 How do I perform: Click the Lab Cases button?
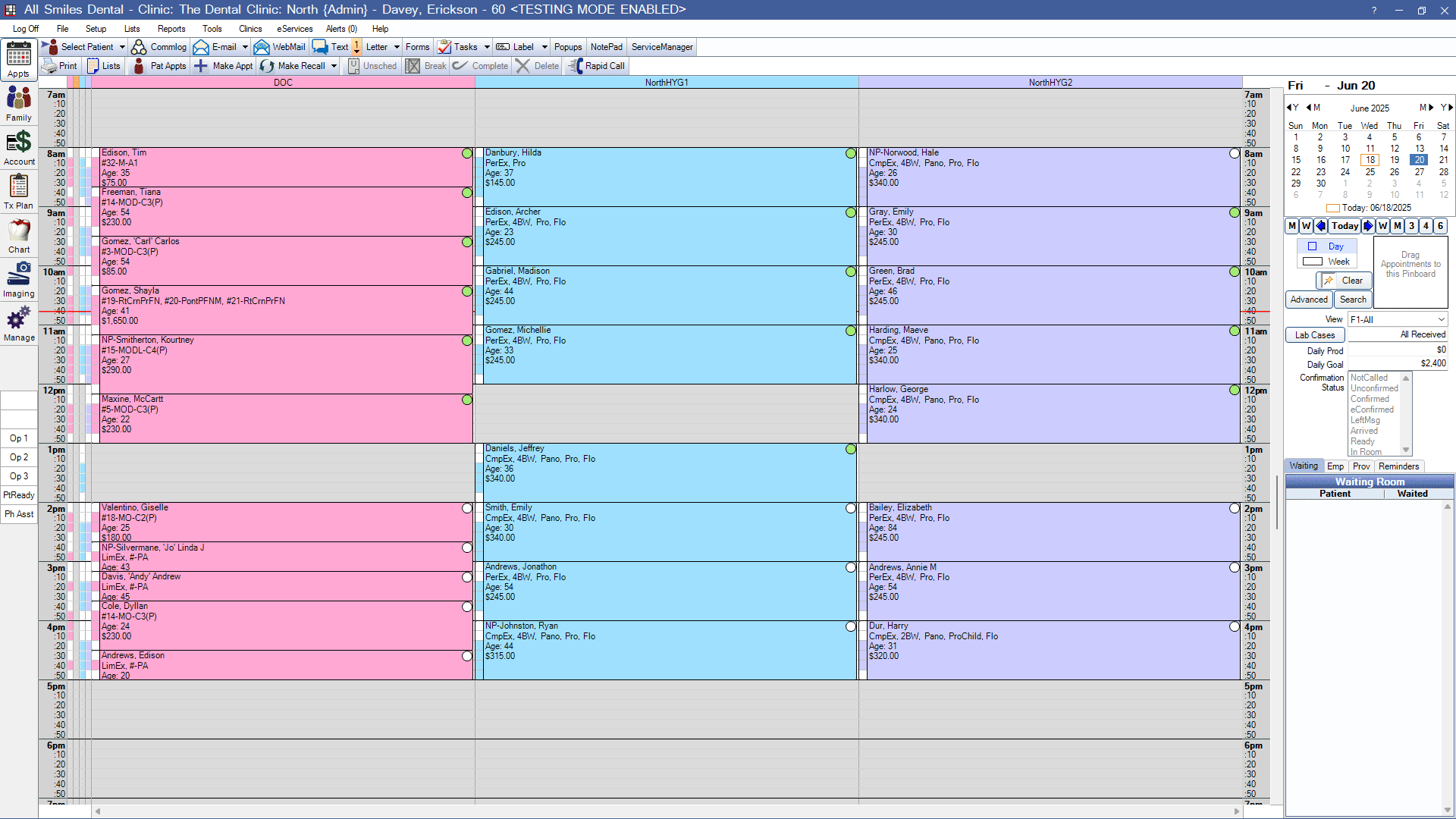(1314, 335)
